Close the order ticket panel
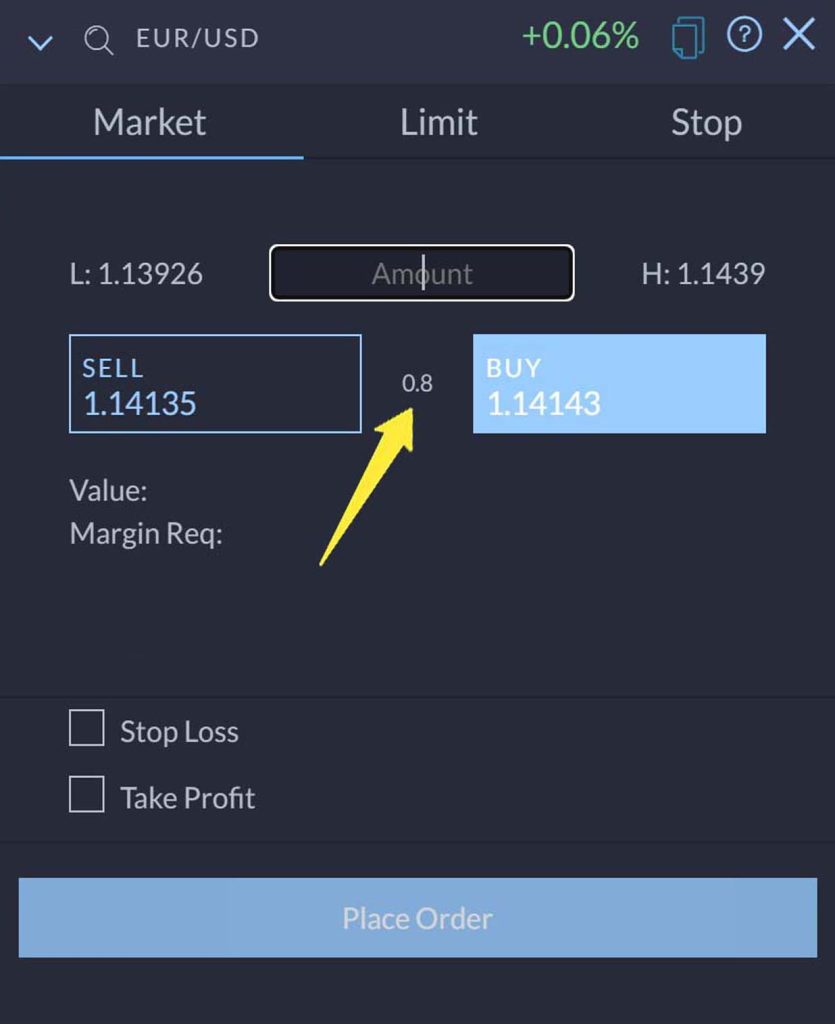This screenshot has height=1024, width=835. (799, 36)
